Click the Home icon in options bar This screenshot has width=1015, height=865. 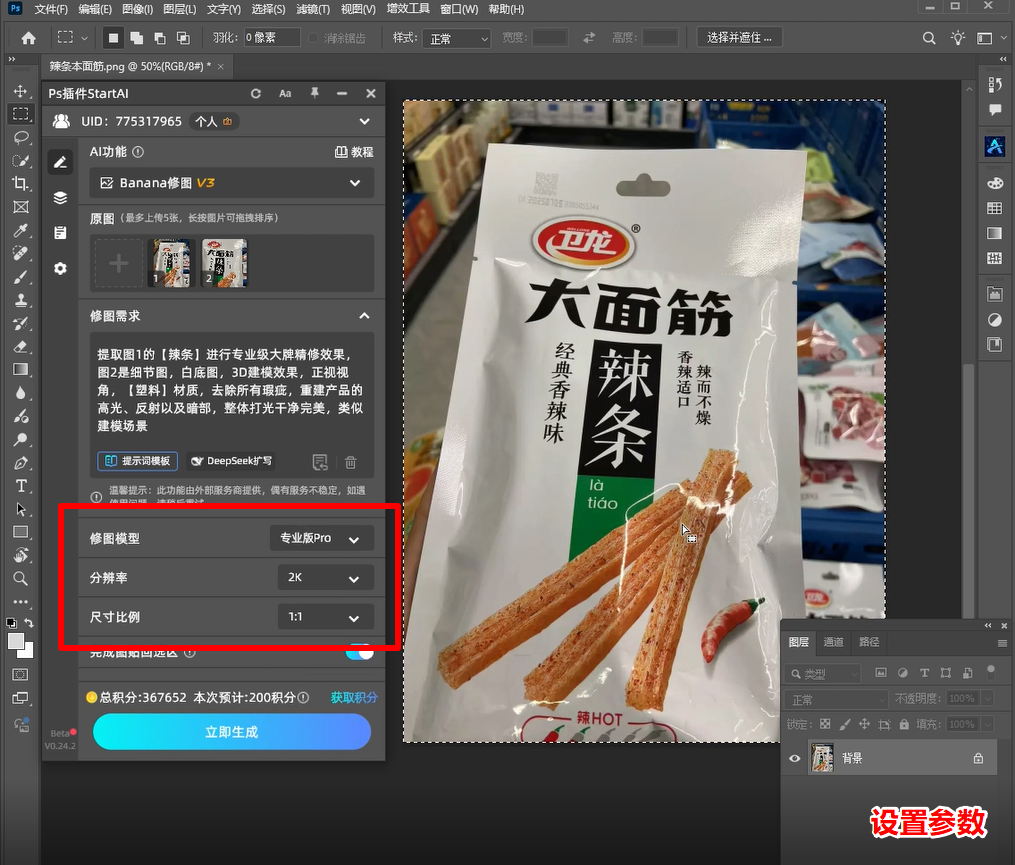[28, 38]
